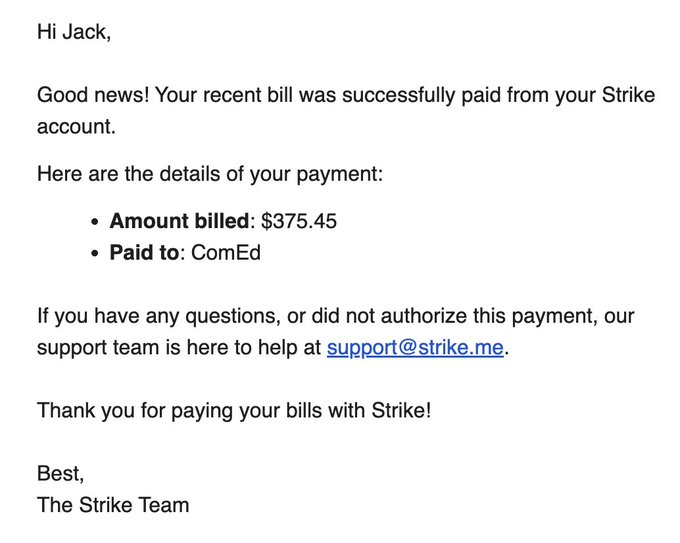Screen dimensions: 680x543
Task: Click 'Here are the details of your payment:'
Action: (x=210, y=174)
